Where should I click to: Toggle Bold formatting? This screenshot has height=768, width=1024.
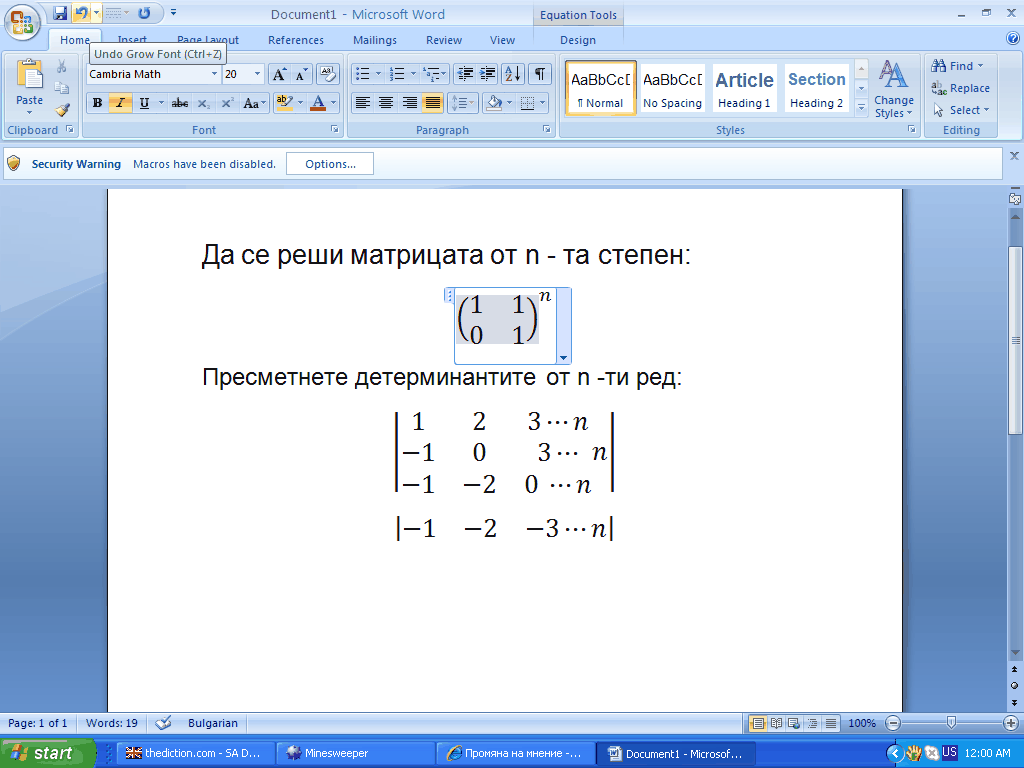[x=97, y=103]
